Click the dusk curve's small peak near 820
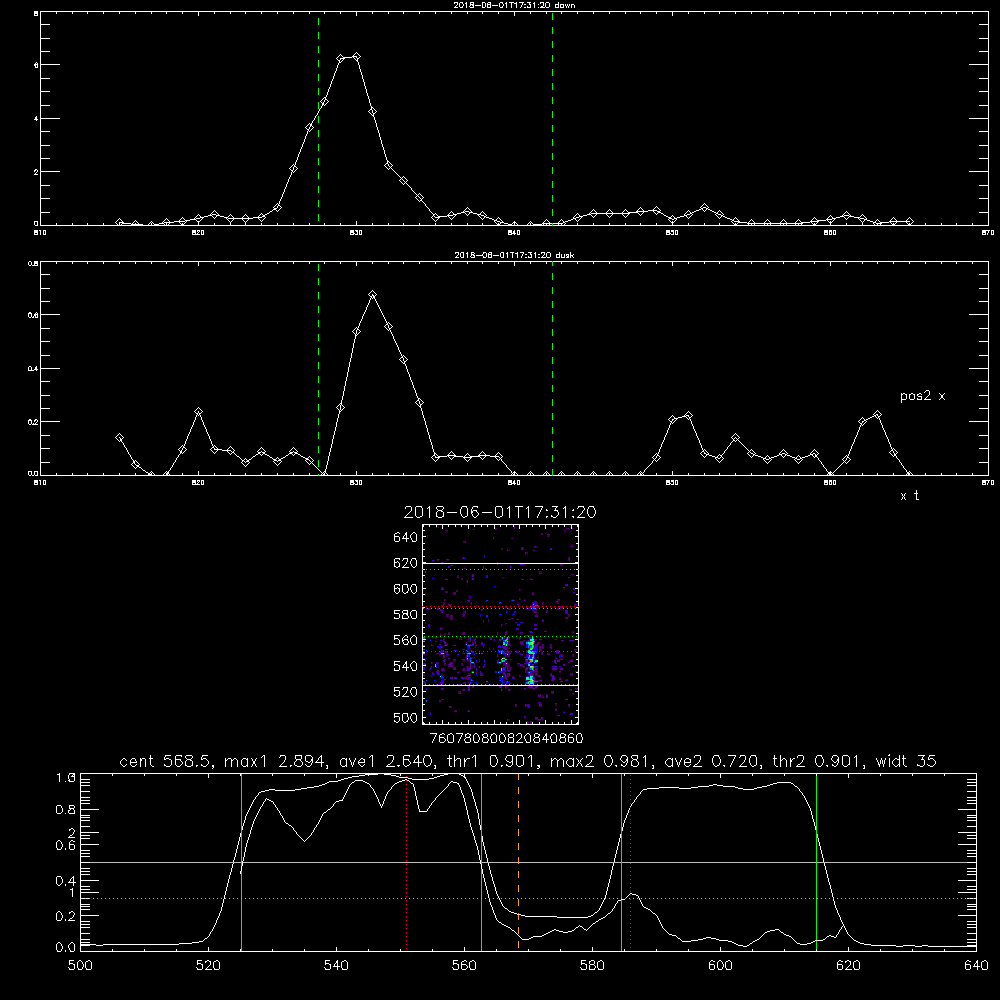 click(198, 412)
